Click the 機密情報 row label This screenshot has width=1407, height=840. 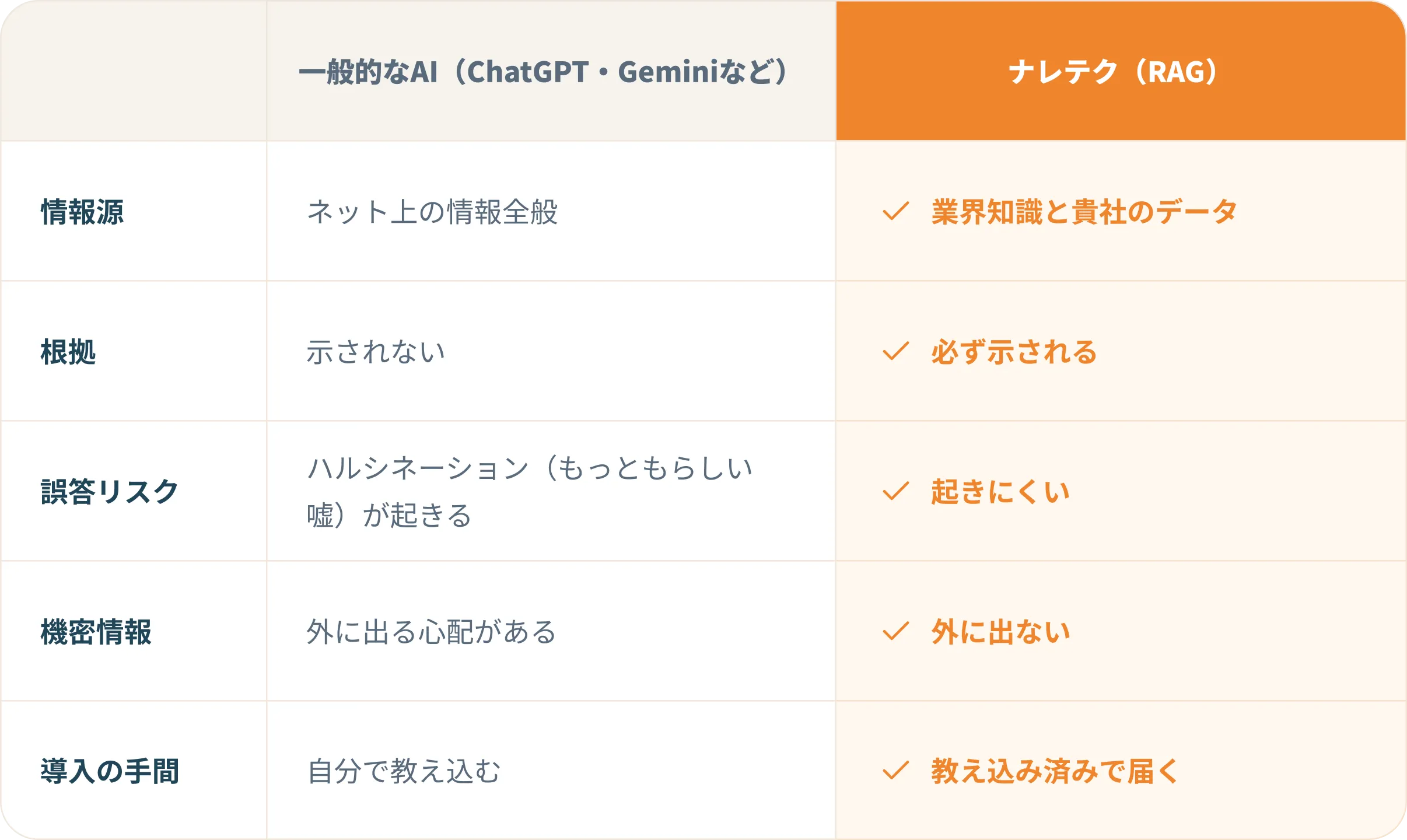96,632
